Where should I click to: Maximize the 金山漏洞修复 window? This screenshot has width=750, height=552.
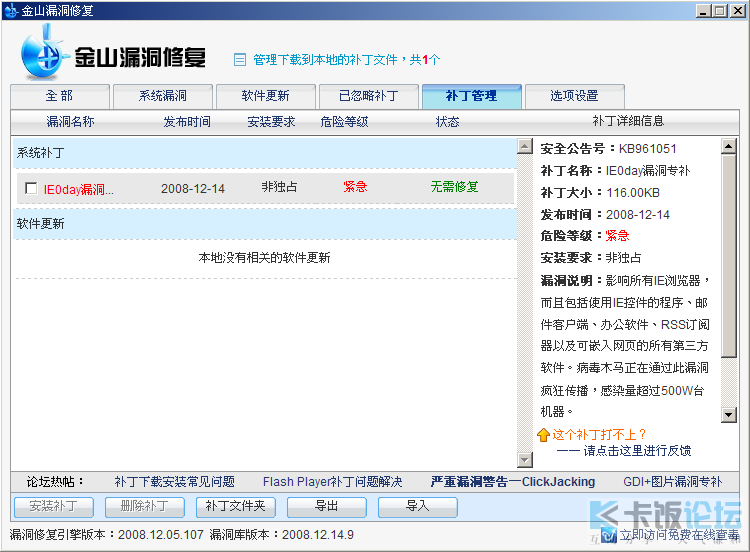(719, 11)
